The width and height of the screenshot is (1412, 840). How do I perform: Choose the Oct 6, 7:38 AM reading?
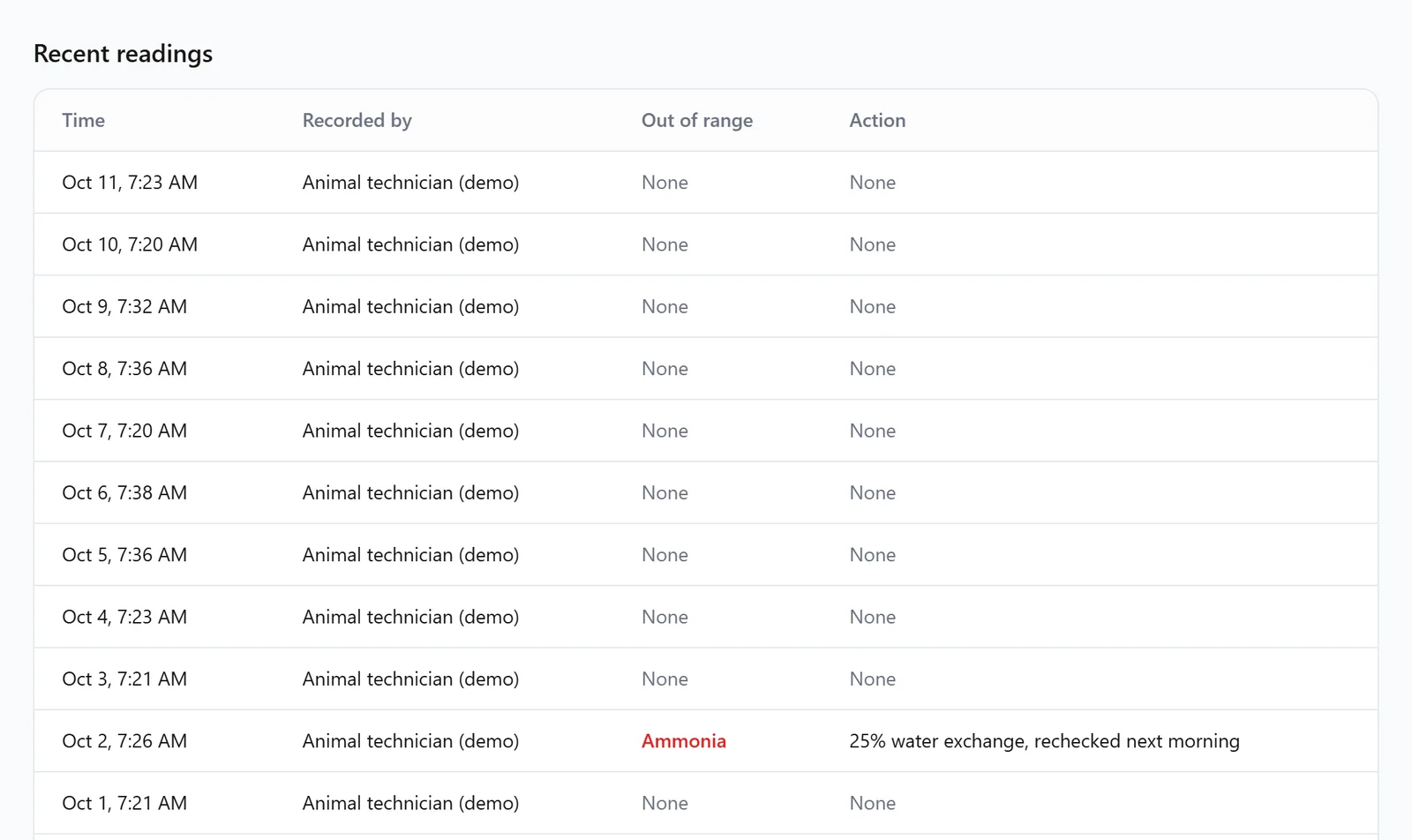[706, 492]
